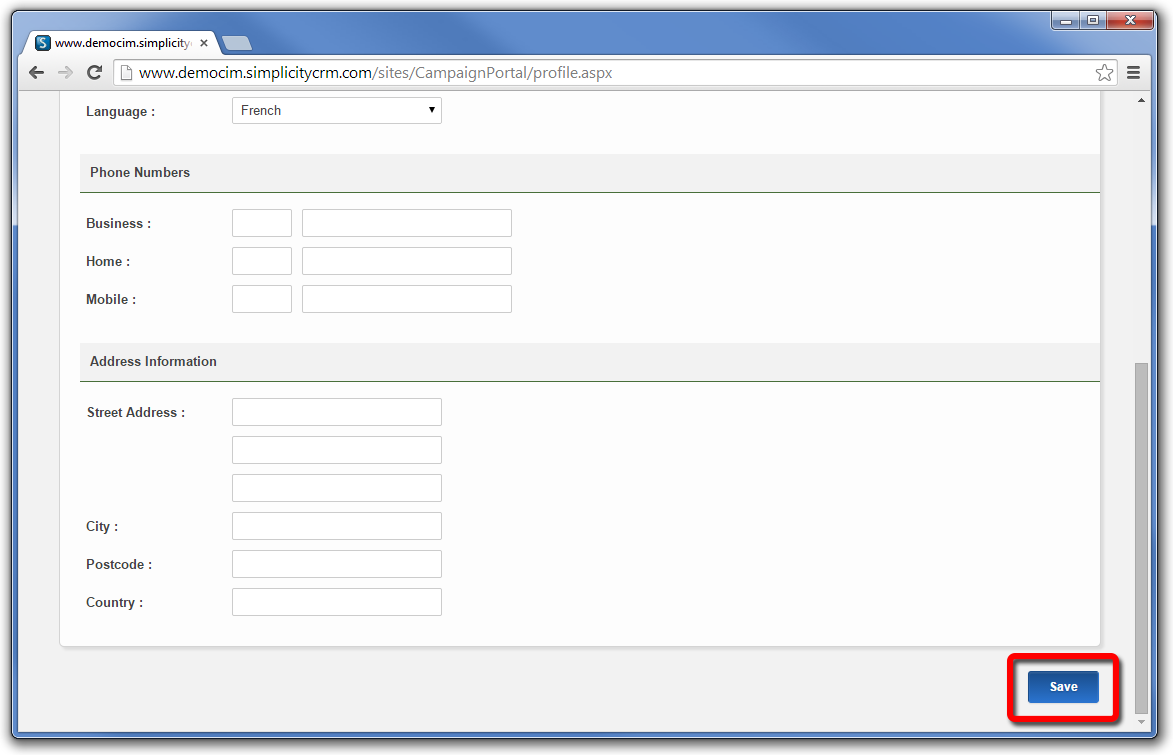Click the Business phone number field
Viewport: 1173px width, 755px height.
click(407, 223)
